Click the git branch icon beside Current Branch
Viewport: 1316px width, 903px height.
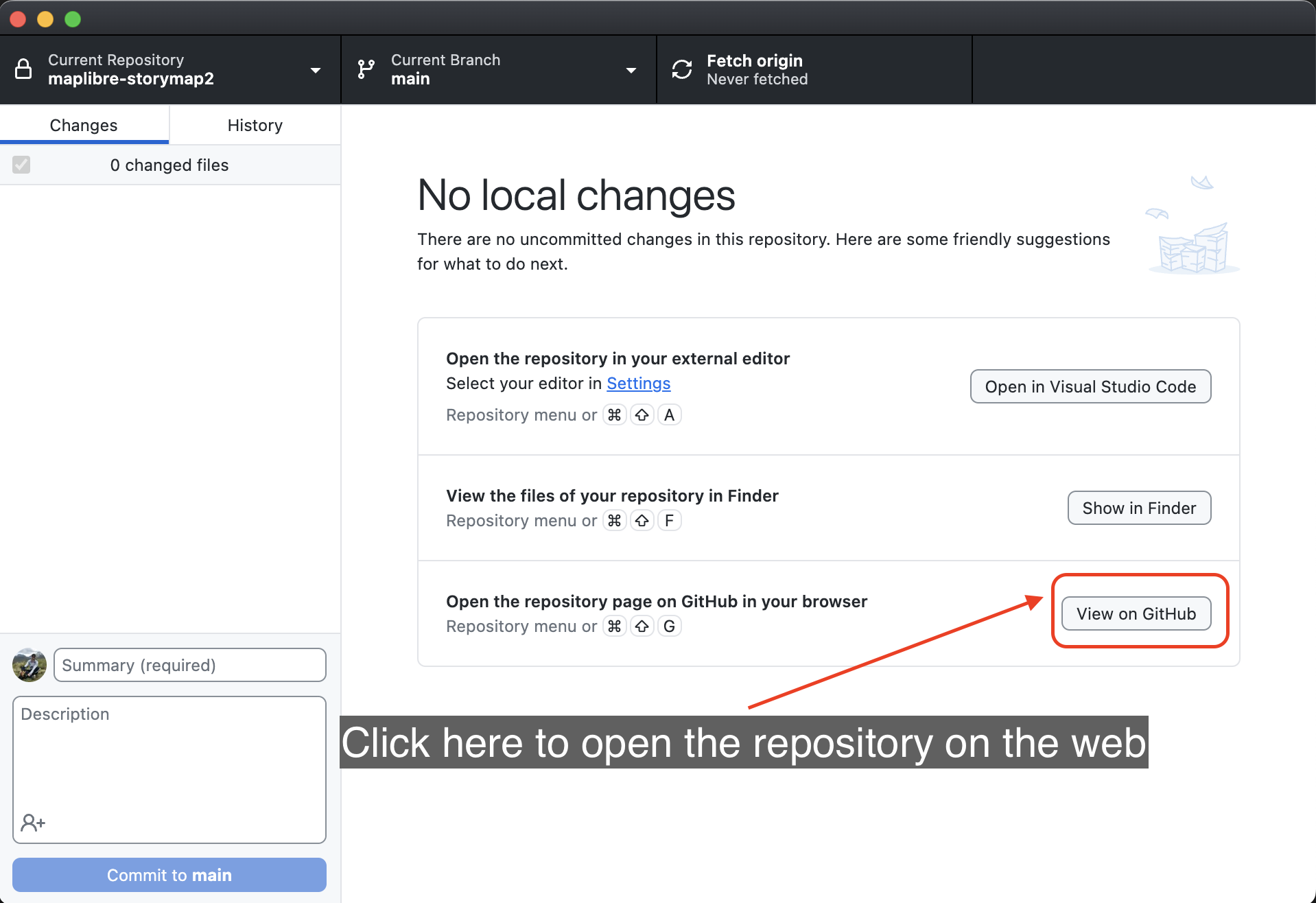coord(365,69)
